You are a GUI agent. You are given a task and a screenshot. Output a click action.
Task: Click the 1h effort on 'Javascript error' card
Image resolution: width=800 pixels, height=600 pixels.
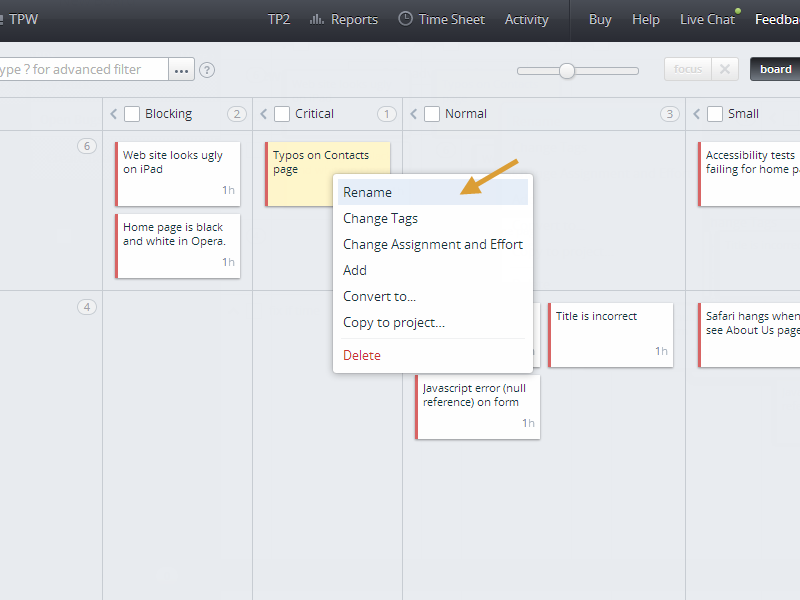(528, 423)
